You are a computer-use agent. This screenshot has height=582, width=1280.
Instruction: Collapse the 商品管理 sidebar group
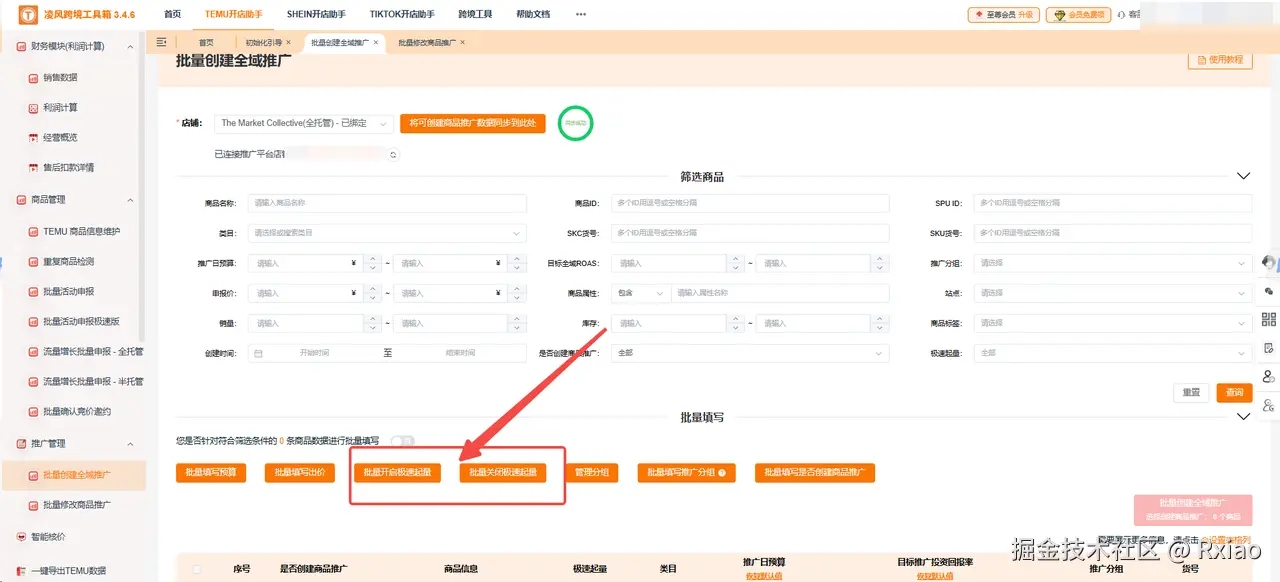[129, 200]
